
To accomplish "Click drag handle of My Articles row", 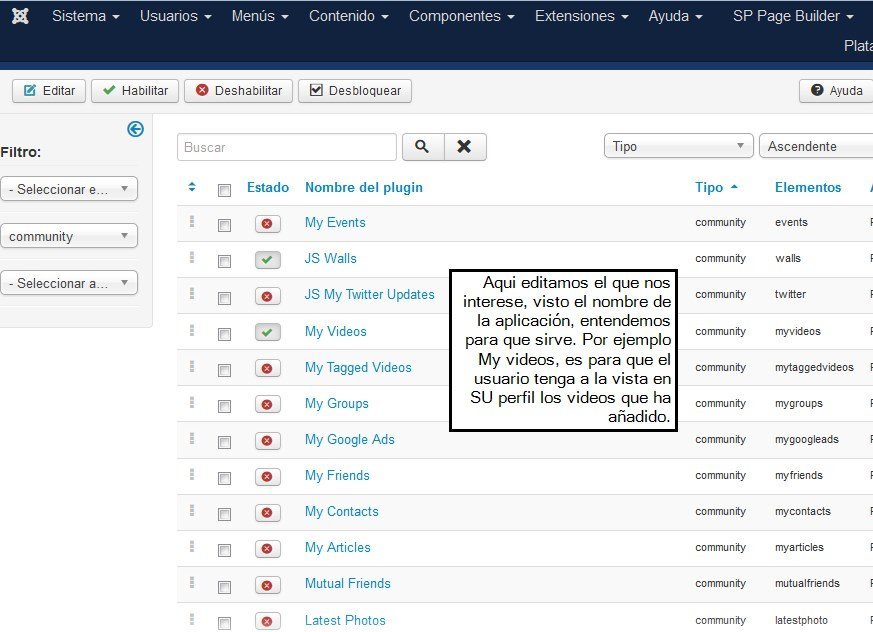I will pyautogui.click(x=192, y=546).
